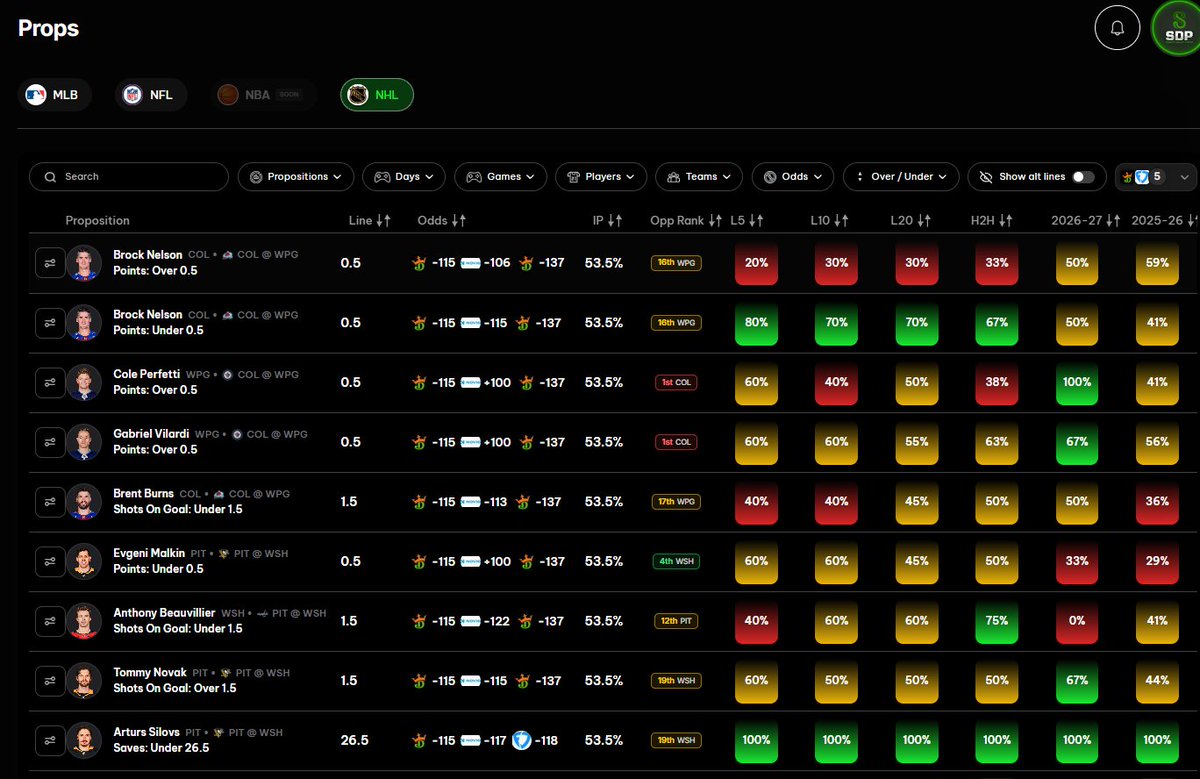Expand the sportsbooks selector showing 5
This screenshot has height=779, width=1200.
click(1156, 176)
